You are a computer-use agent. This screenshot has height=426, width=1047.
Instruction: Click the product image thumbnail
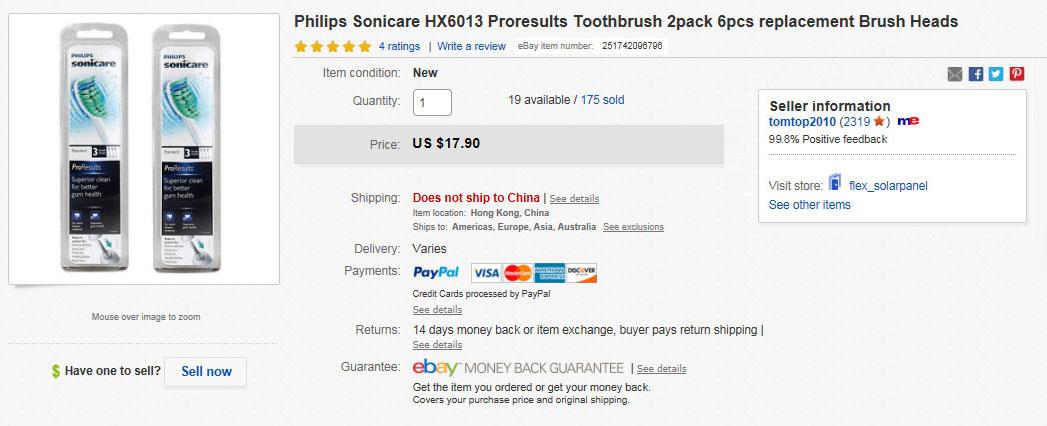click(144, 149)
